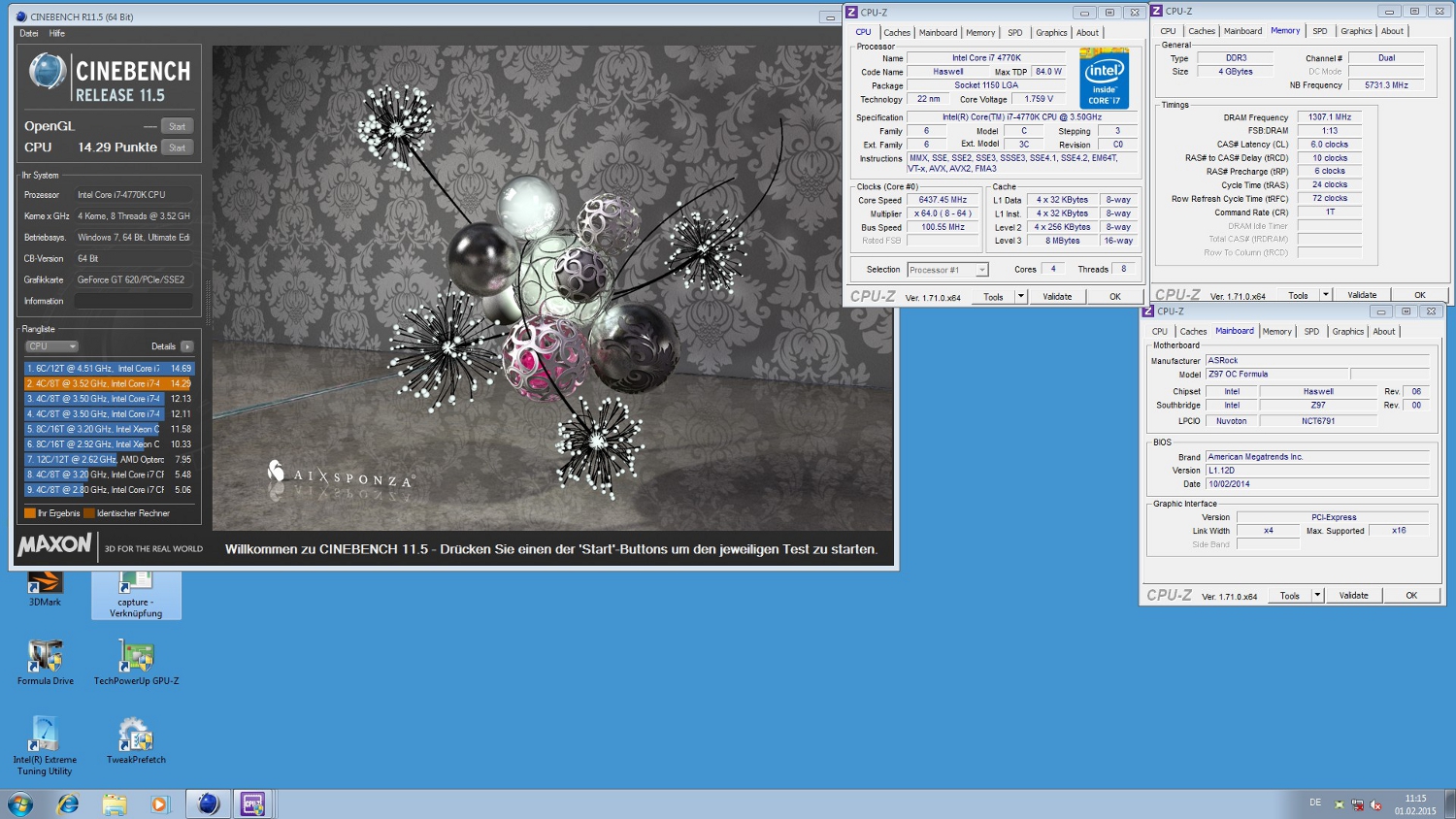Open the disconnected network tray icon
This screenshot has width=1456, height=819.
(1357, 804)
